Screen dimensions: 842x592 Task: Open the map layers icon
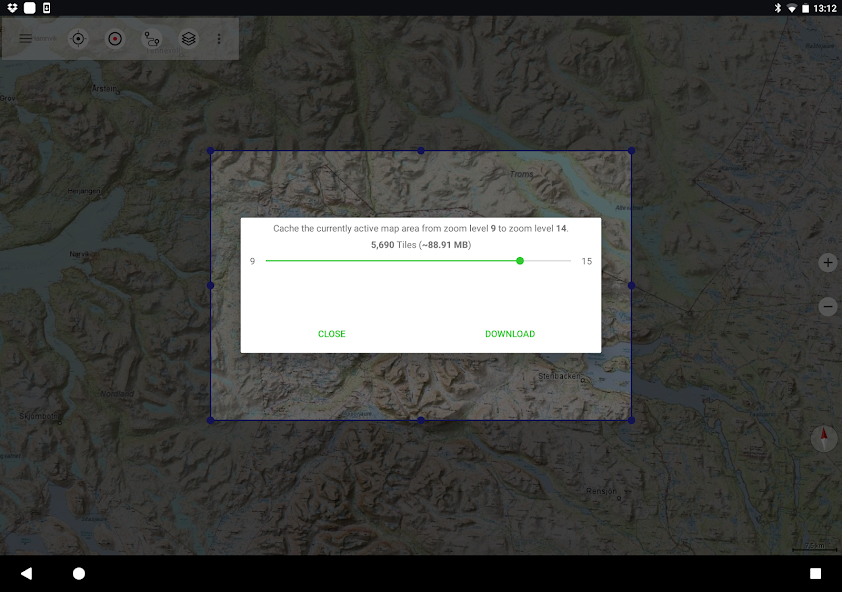[x=188, y=39]
